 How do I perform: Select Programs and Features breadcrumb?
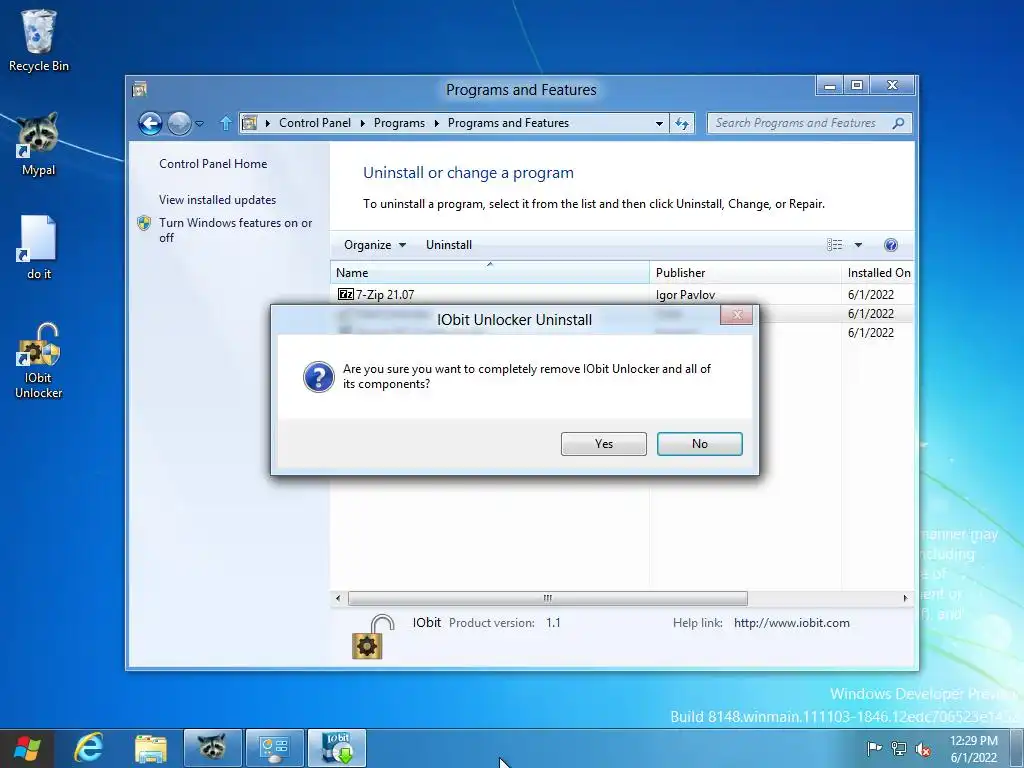point(508,123)
